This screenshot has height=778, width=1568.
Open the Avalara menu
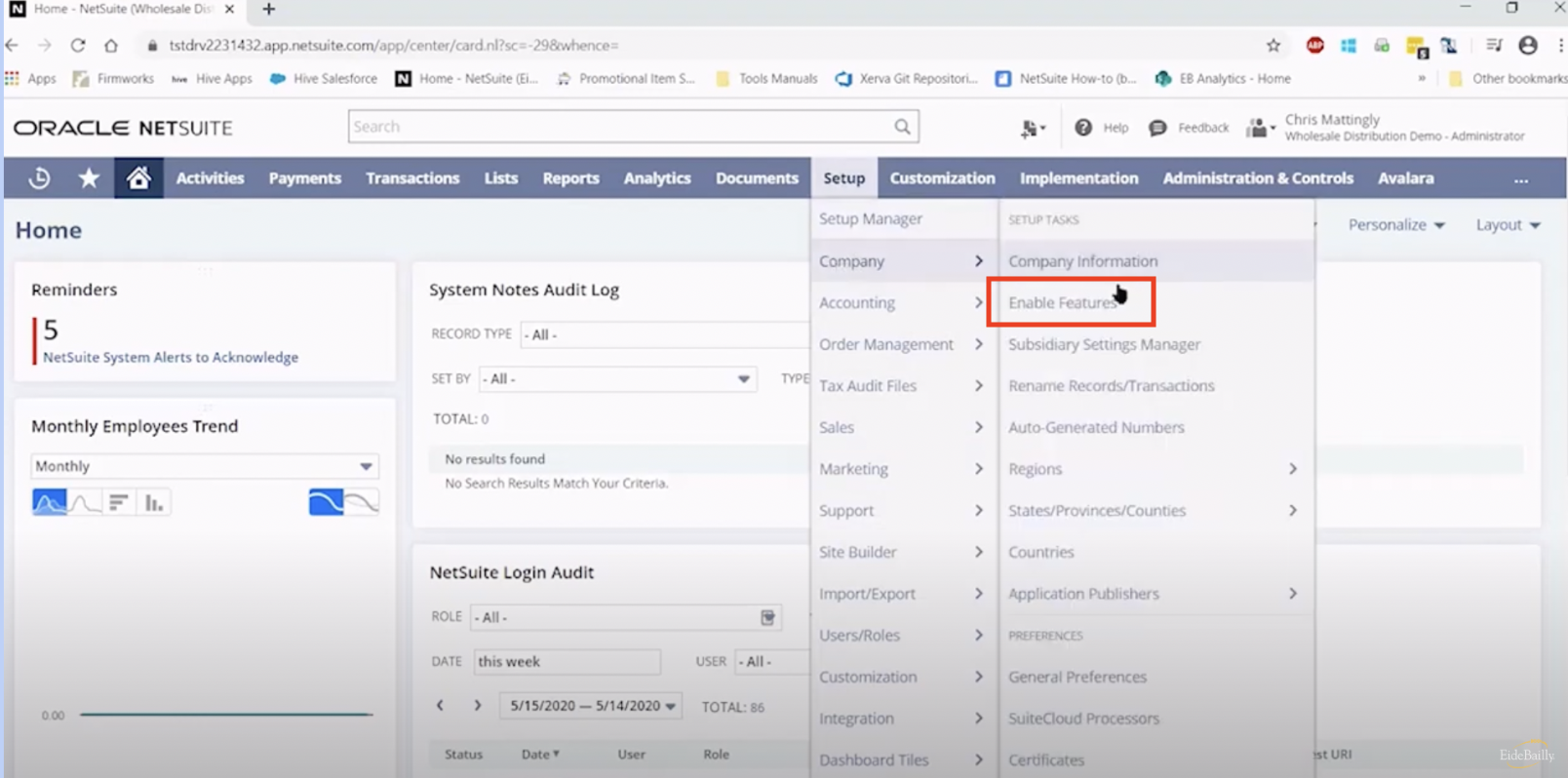(x=1405, y=178)
